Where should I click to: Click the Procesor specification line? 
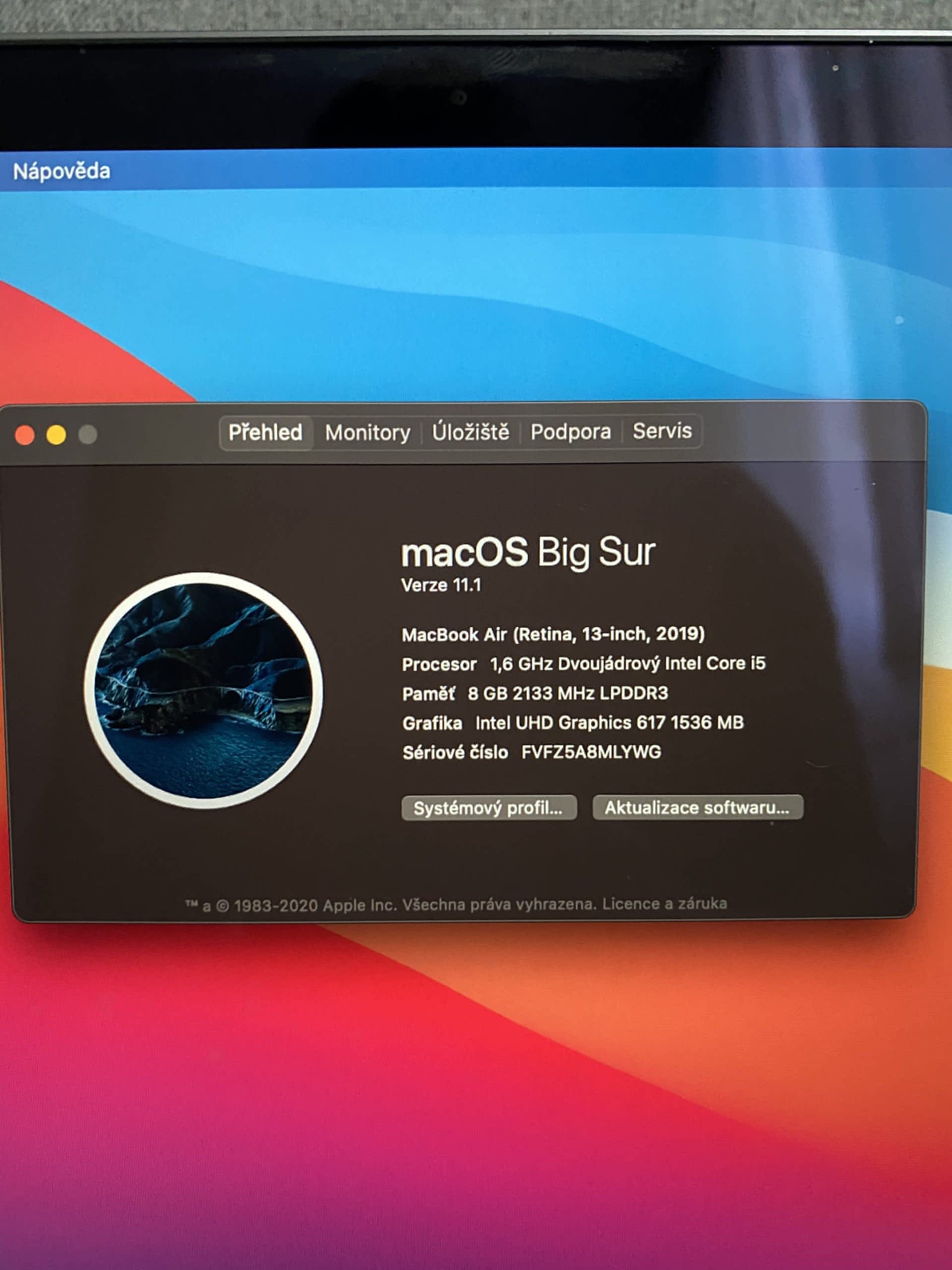[x=583, y=664]
